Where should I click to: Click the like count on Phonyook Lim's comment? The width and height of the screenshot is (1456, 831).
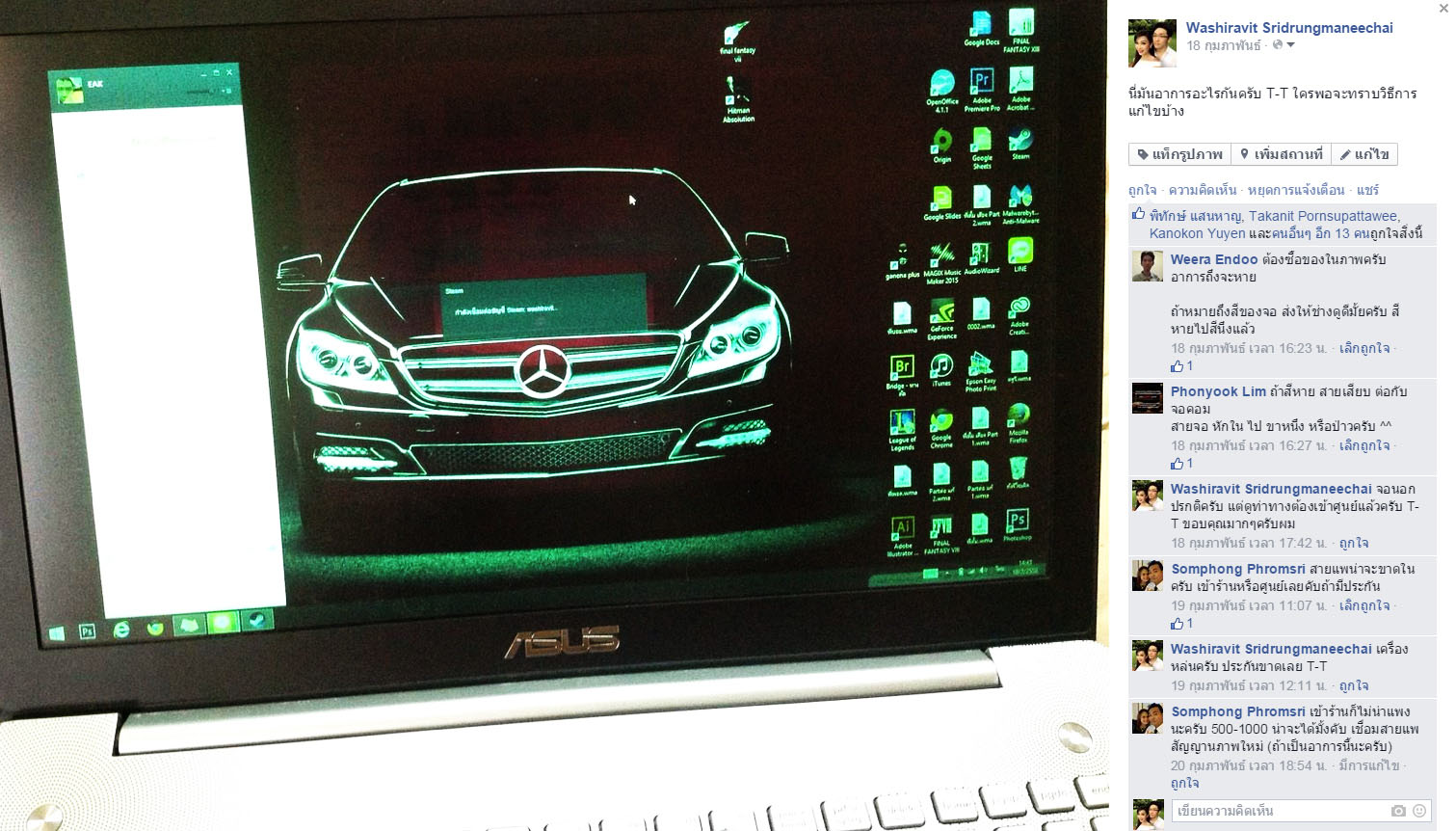pos(1181,464)
